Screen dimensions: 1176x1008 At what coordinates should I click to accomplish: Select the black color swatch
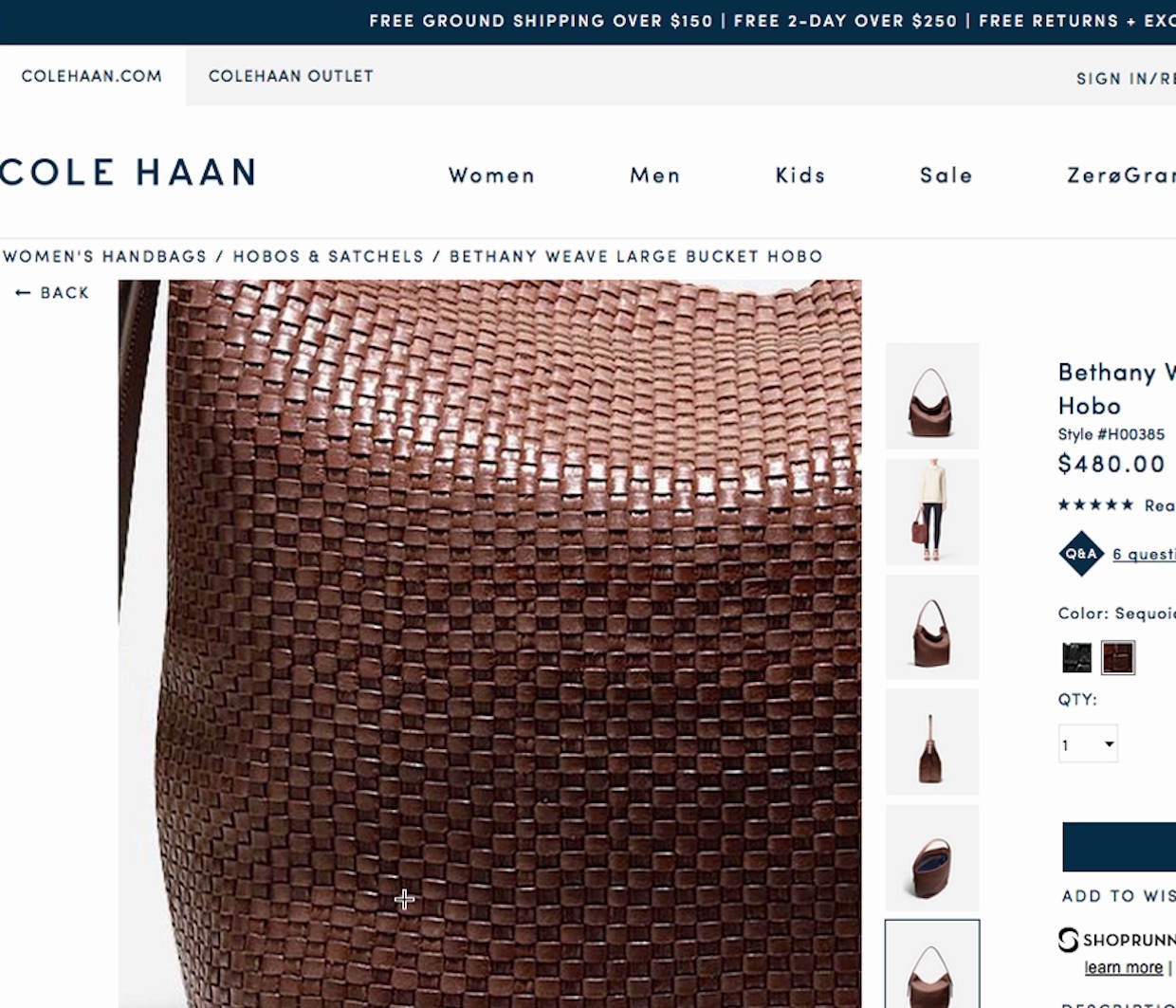coord(1076,657)
